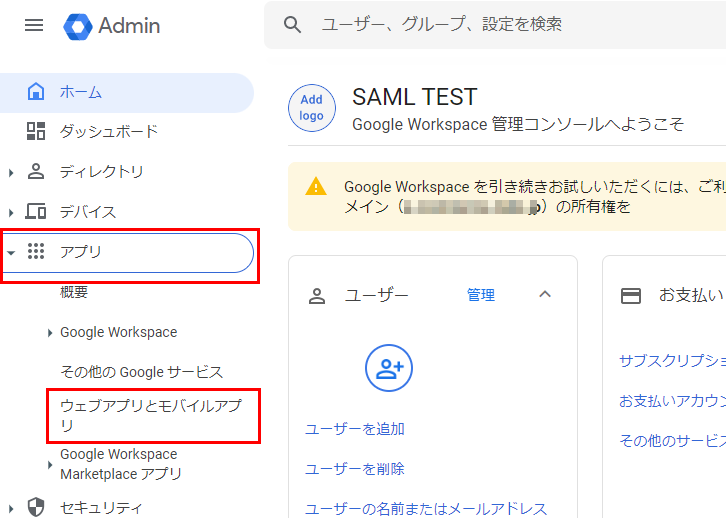
Task: Click the デバイス devices icon
Action: [36, 212]
